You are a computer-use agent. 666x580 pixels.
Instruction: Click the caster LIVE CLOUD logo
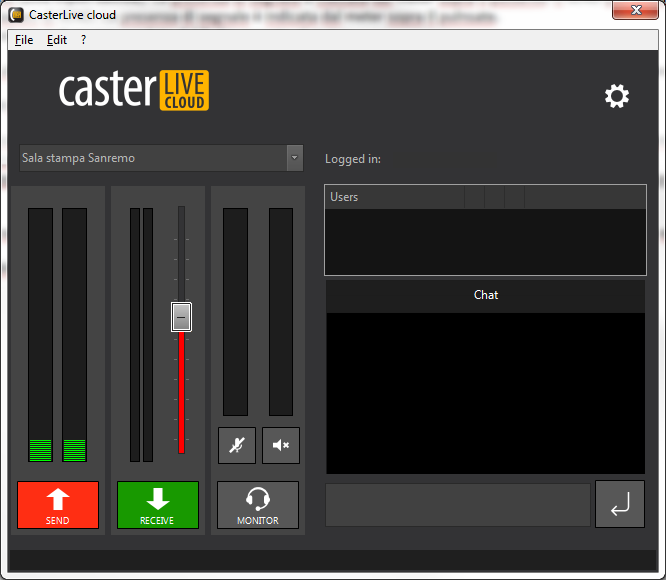[134, 90]
